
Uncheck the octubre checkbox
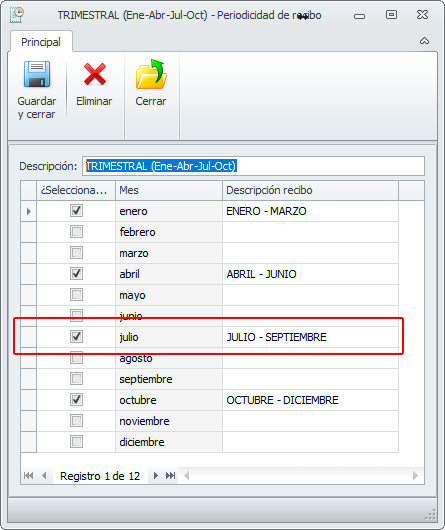pos(76,400)
